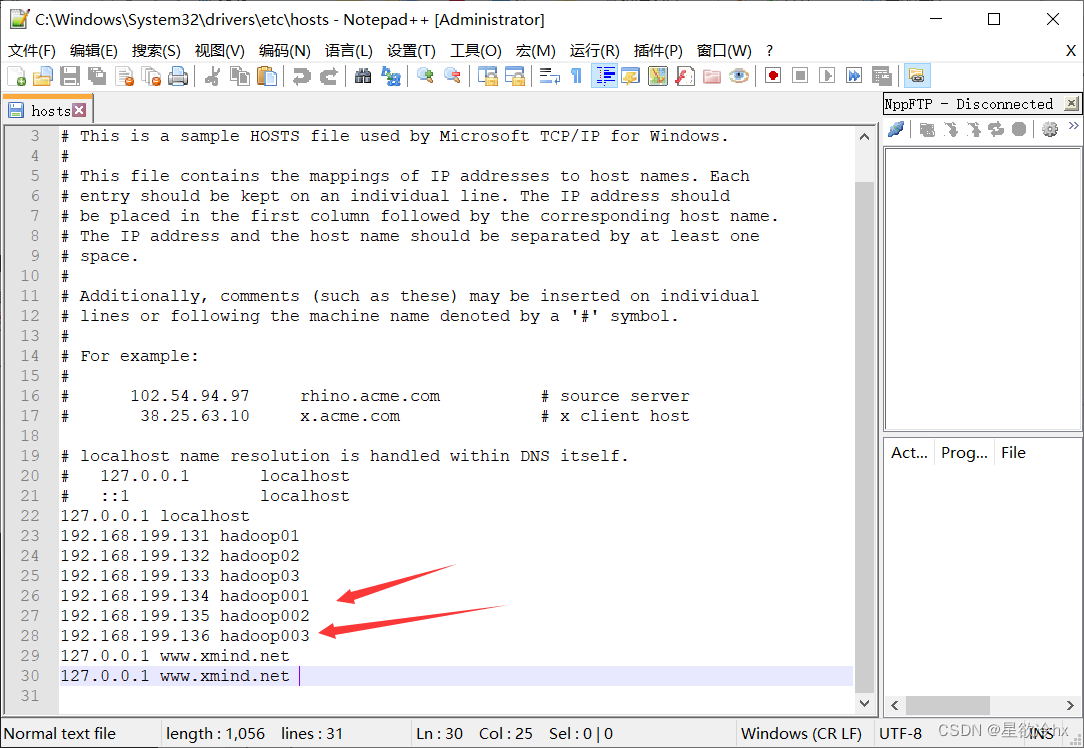Click the Print icon in toolbar
The image size is (1084, 748).
point(178,76)
